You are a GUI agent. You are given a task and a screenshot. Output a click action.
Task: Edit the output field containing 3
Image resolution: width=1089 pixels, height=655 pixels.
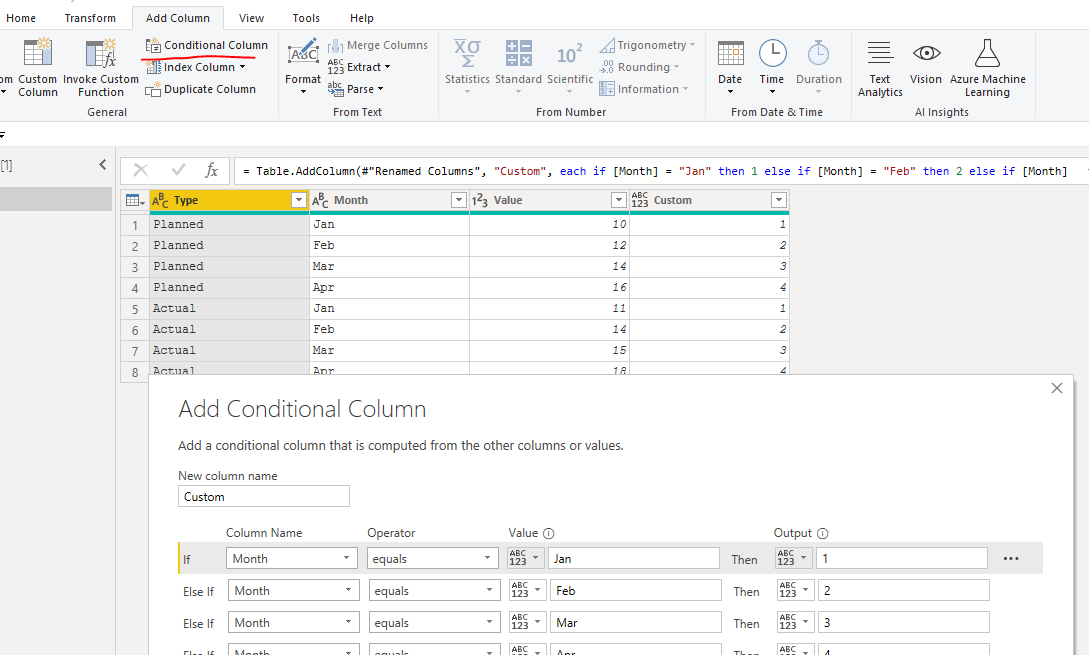(904, 622)
